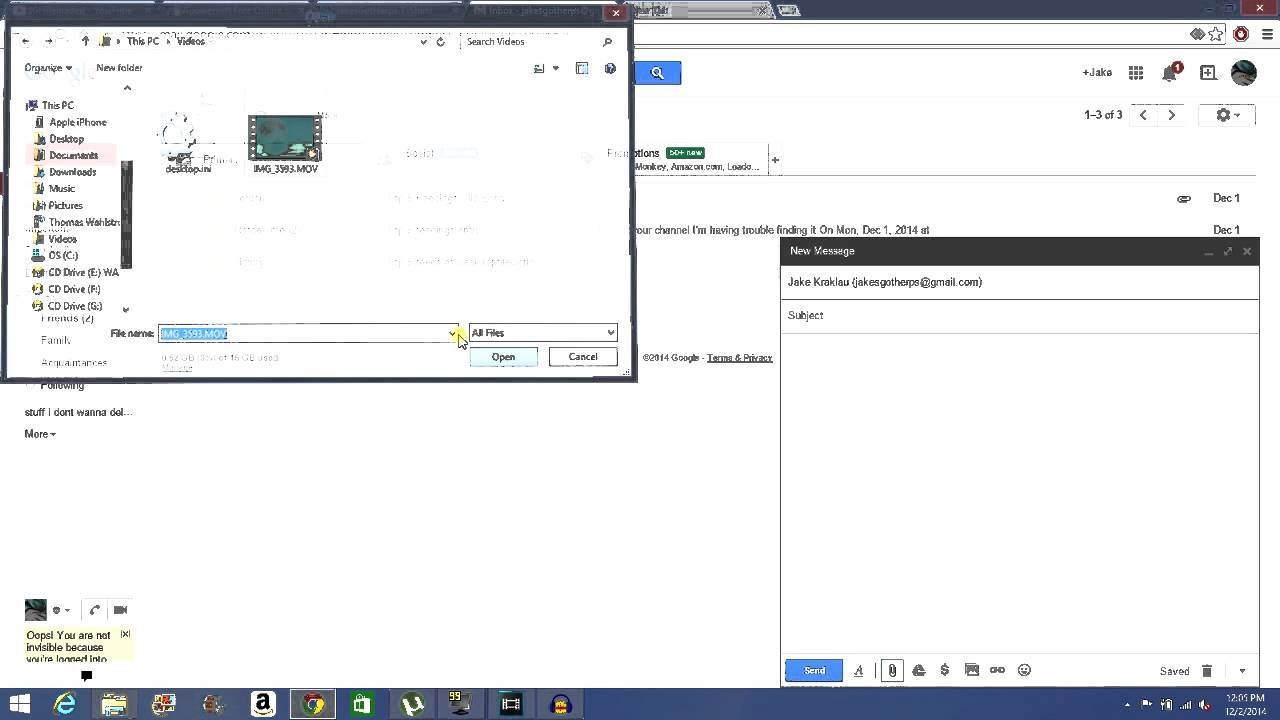Select the IMG_3593.MOV video file
The width and height of the screenshot is (1280, 720).
point(285,144)
